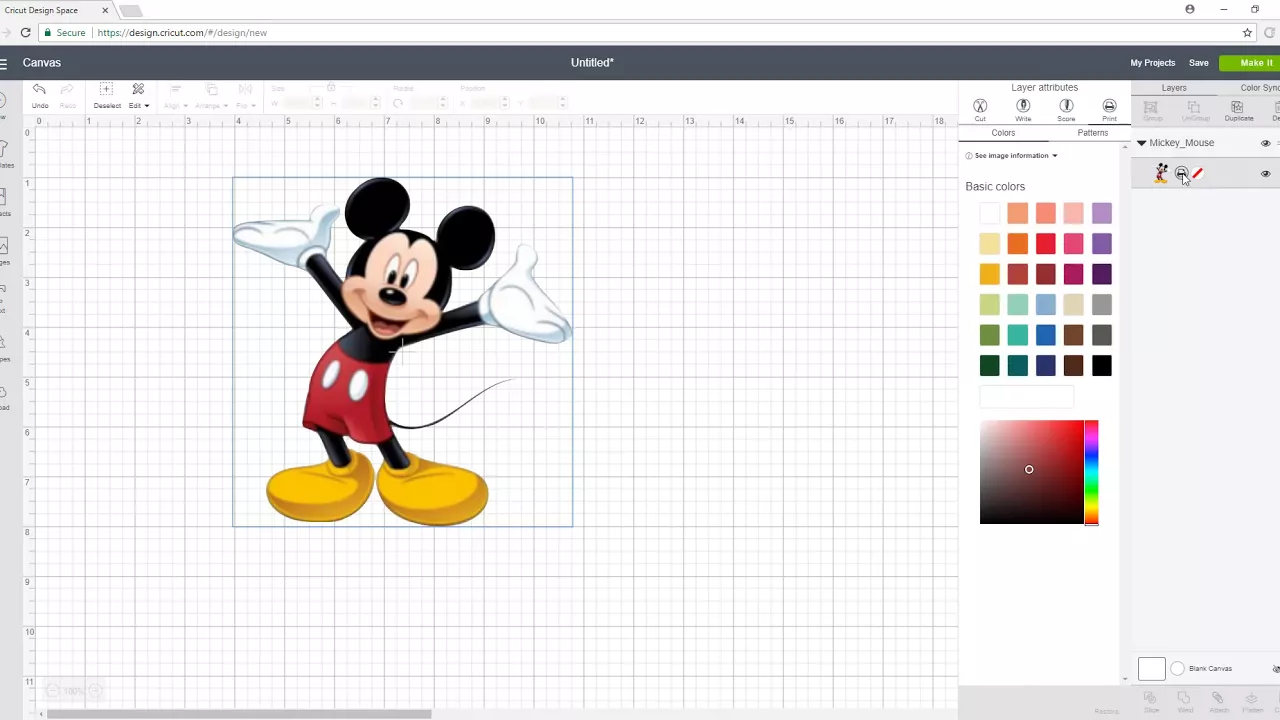Click the Redo arrow icon

point(67,89)
